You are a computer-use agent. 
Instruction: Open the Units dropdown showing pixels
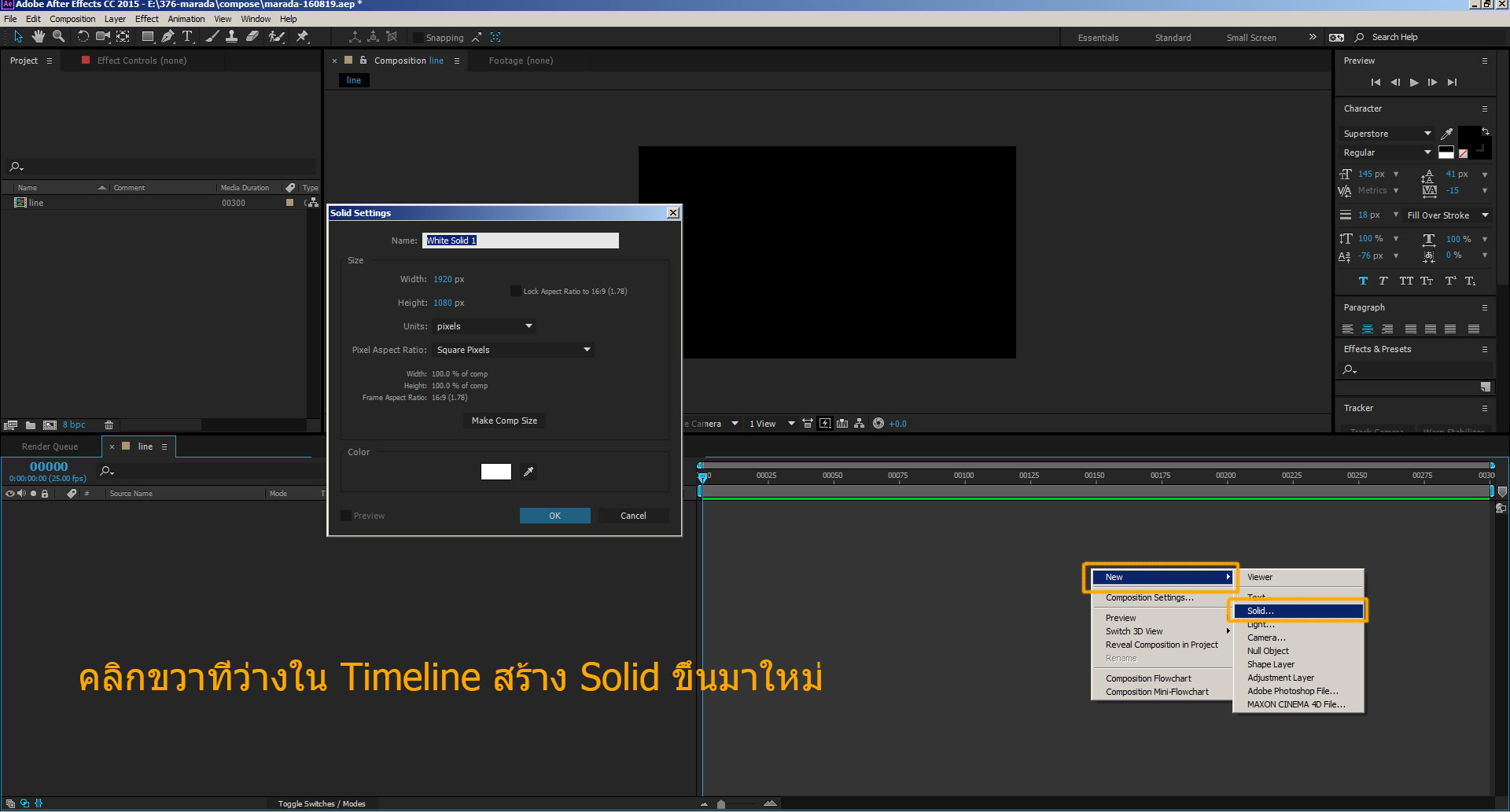tap(484, 326)
